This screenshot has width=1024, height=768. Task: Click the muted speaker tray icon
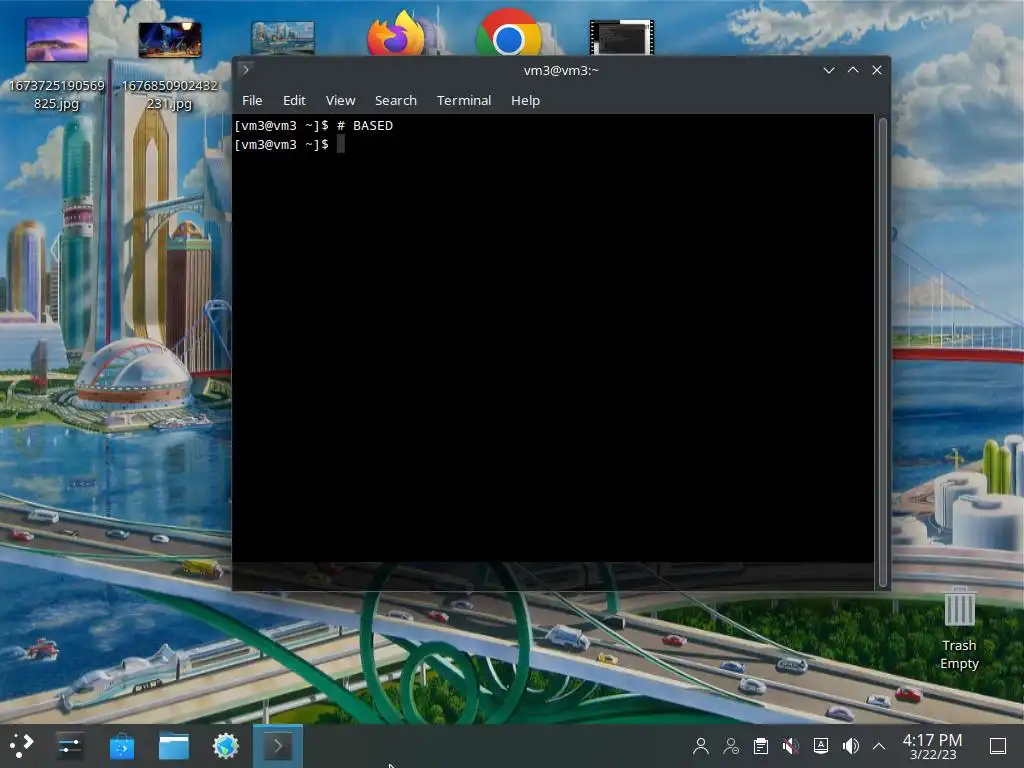point(791,746)
